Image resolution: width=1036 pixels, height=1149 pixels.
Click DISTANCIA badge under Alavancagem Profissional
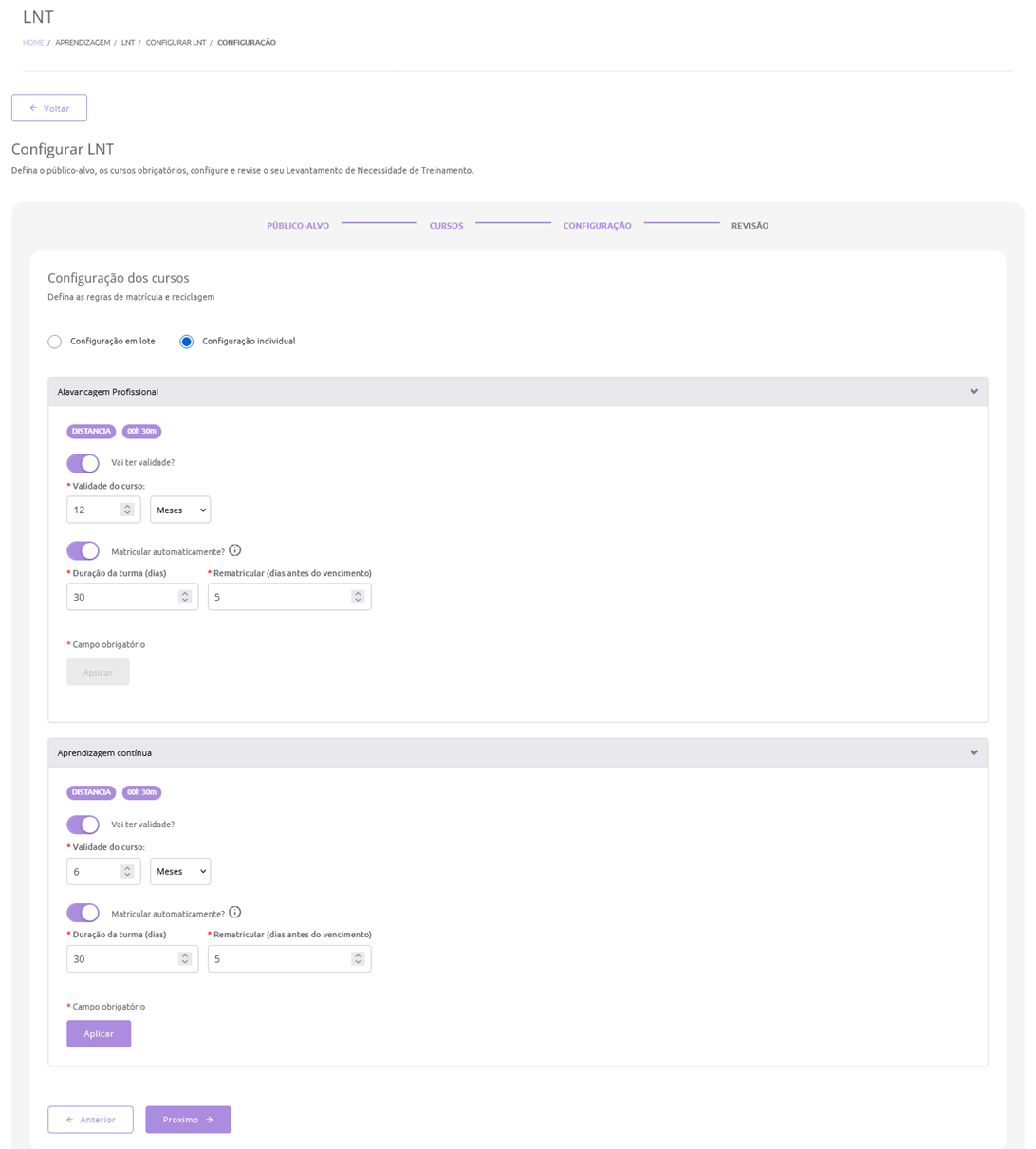pyautogui.click(x=91, y=432)
